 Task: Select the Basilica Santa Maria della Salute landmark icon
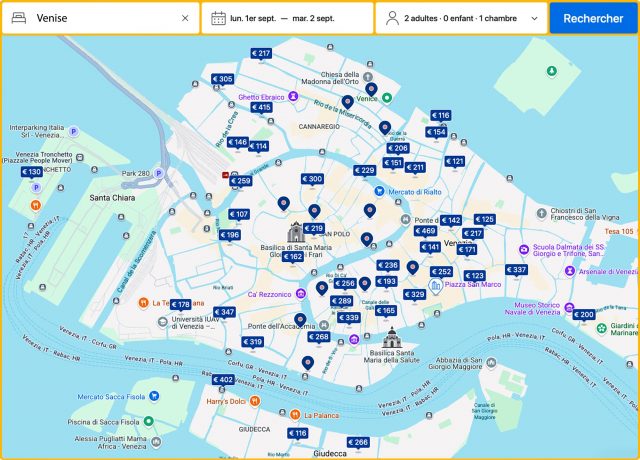[390, 337]
